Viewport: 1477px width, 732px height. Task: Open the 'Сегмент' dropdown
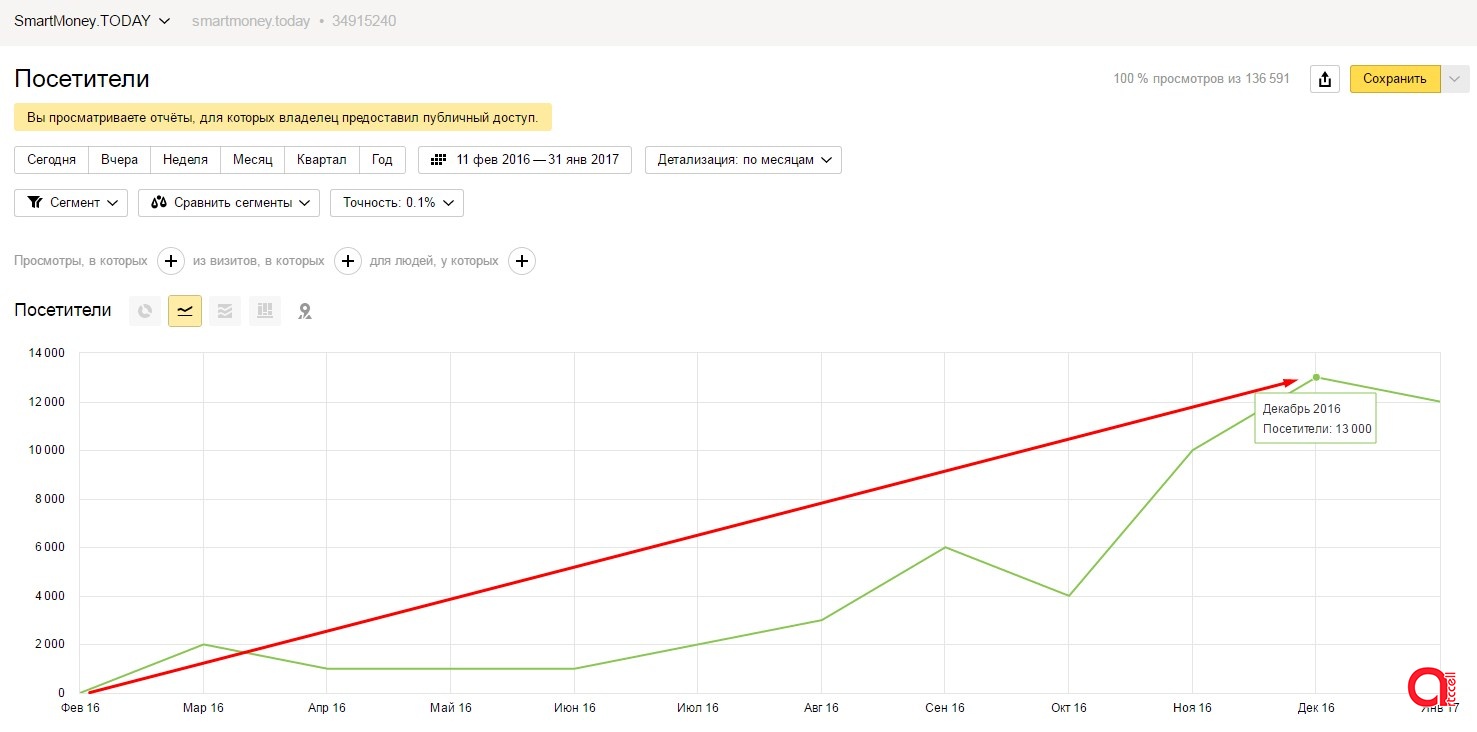pos(71,203)
